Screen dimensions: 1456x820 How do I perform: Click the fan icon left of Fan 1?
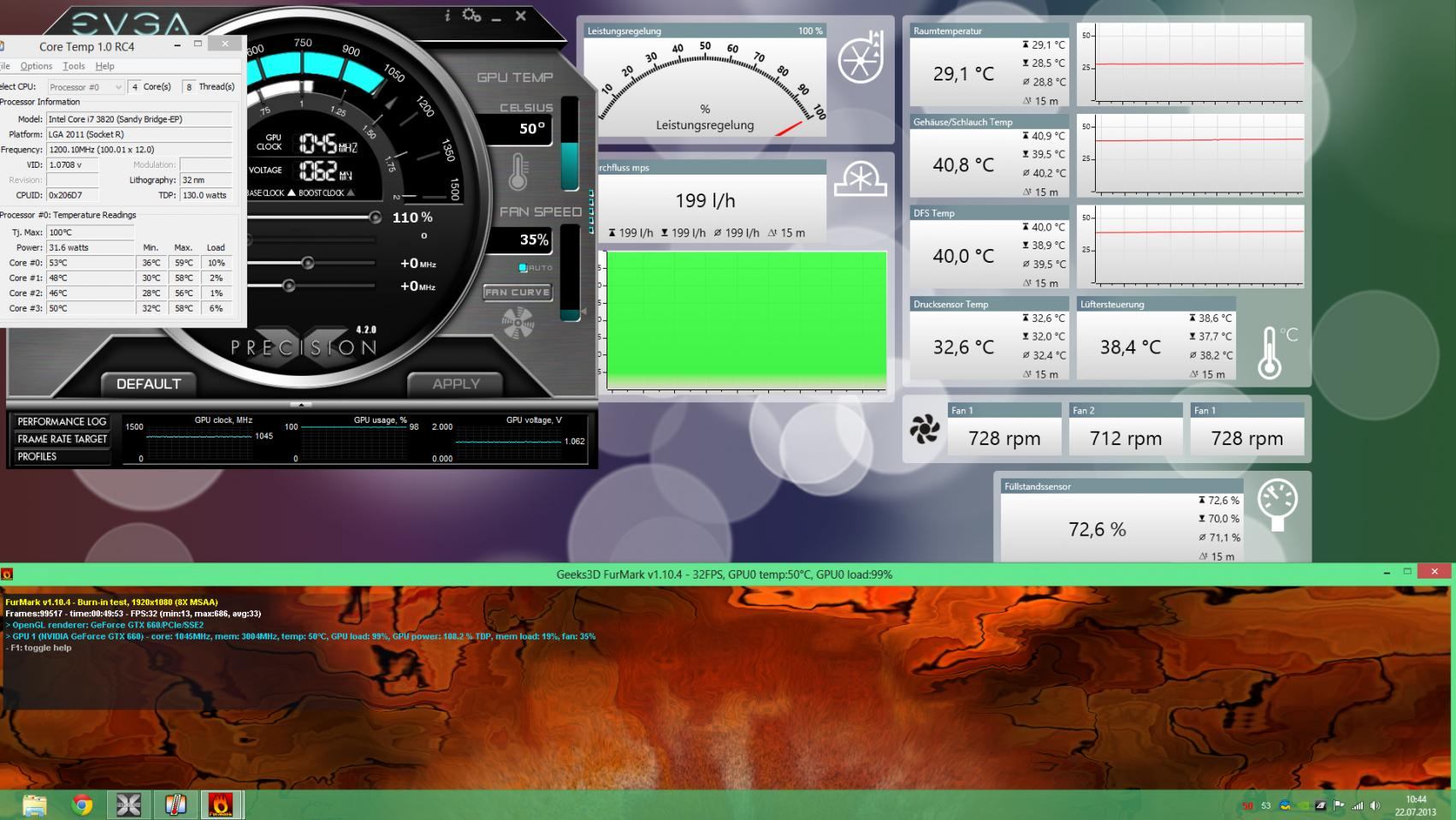924,429
